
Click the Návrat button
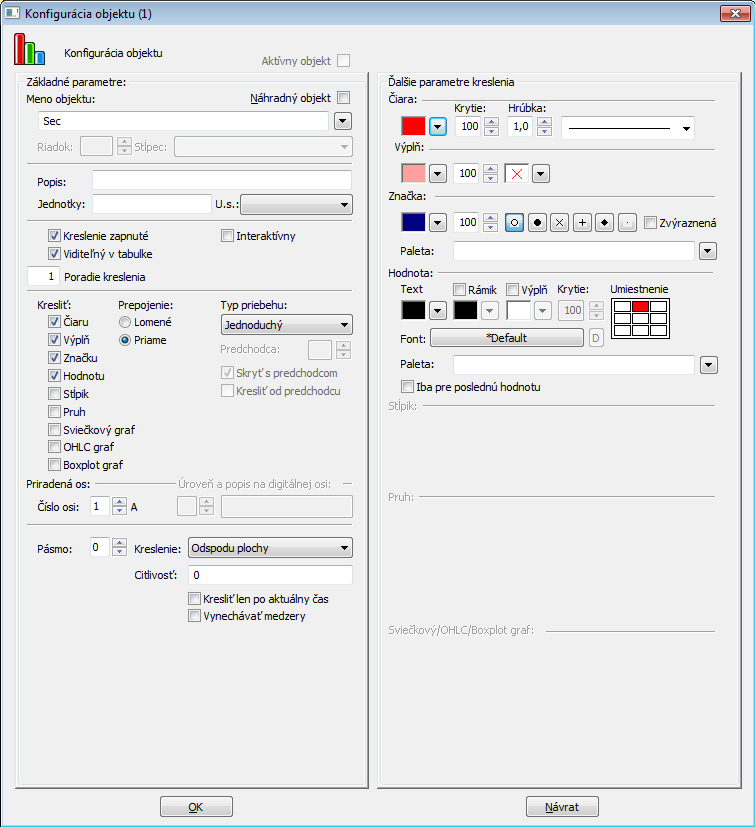[x=562, y=806]
